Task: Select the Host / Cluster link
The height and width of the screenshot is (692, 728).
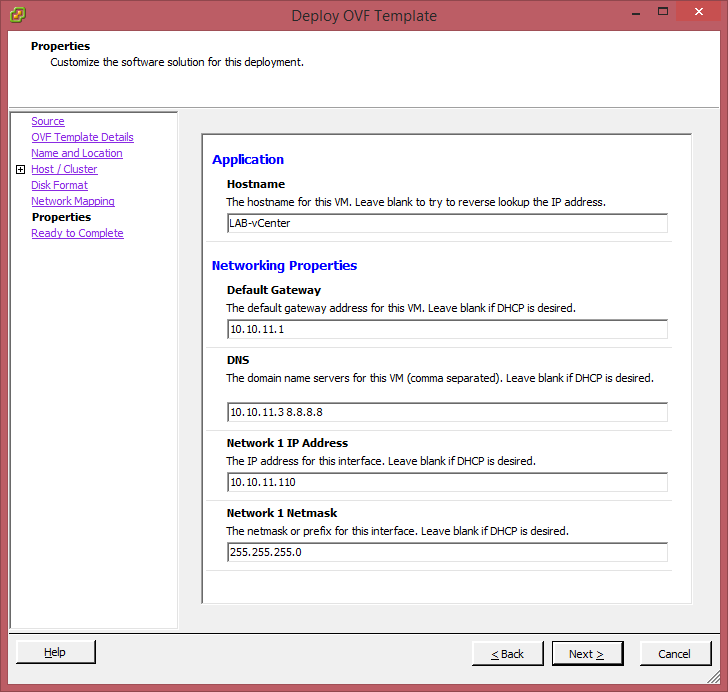Action: [x=64, y=169]
